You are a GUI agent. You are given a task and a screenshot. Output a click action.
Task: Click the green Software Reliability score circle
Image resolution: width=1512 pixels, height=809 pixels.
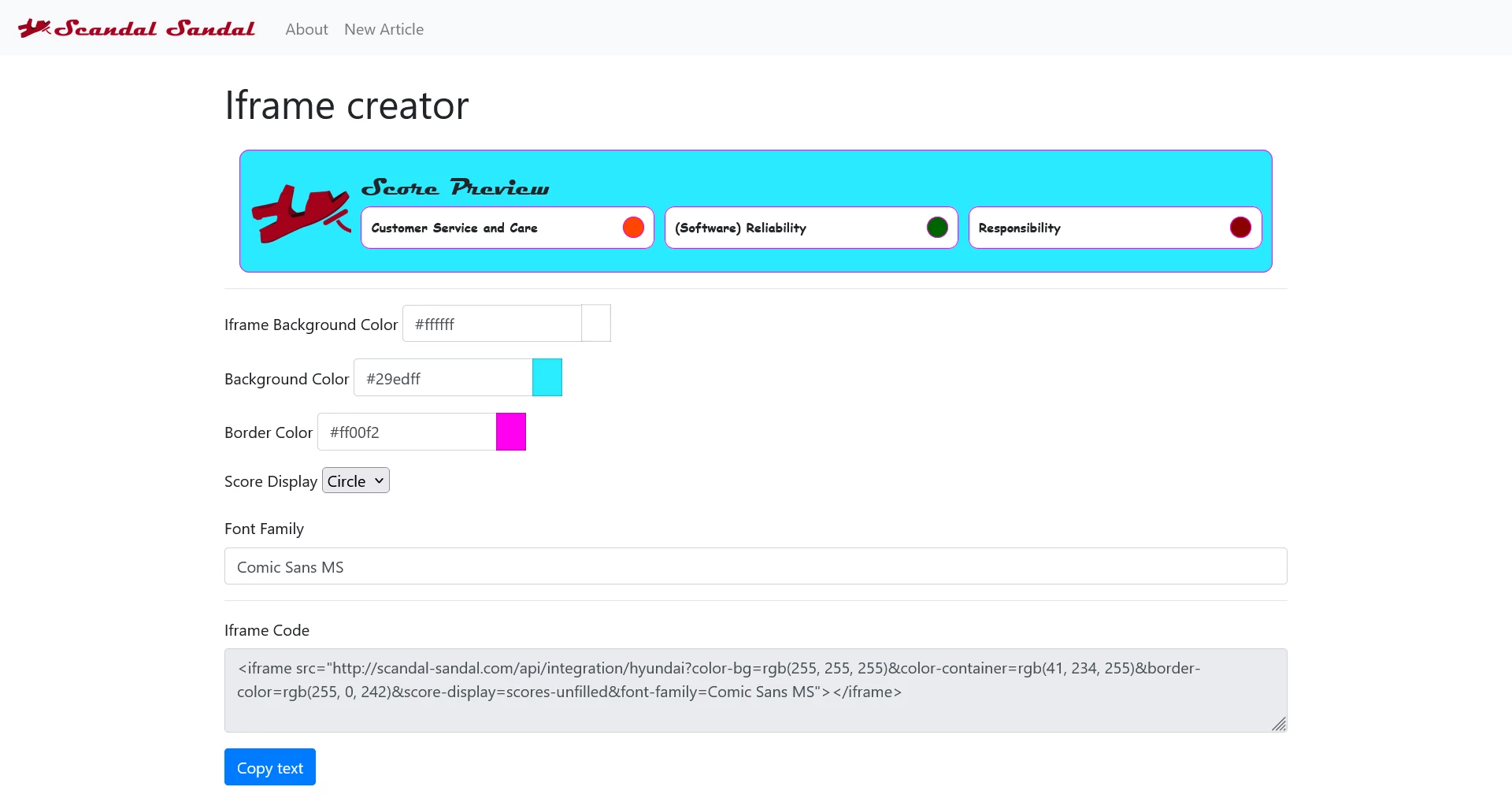(x=937, y=228)
